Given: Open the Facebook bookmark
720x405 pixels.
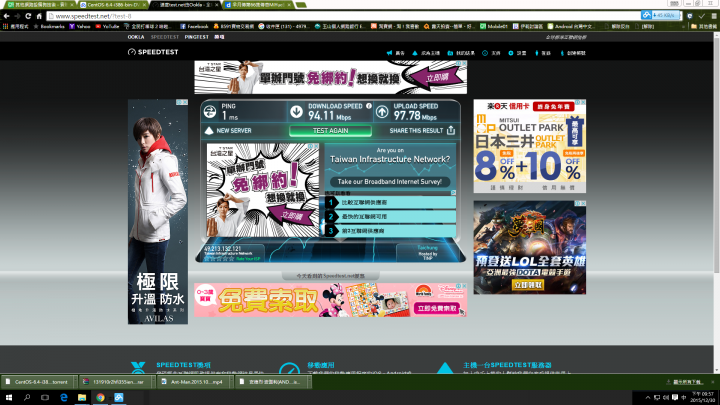Looking at the screenshot, I should 194,27.
